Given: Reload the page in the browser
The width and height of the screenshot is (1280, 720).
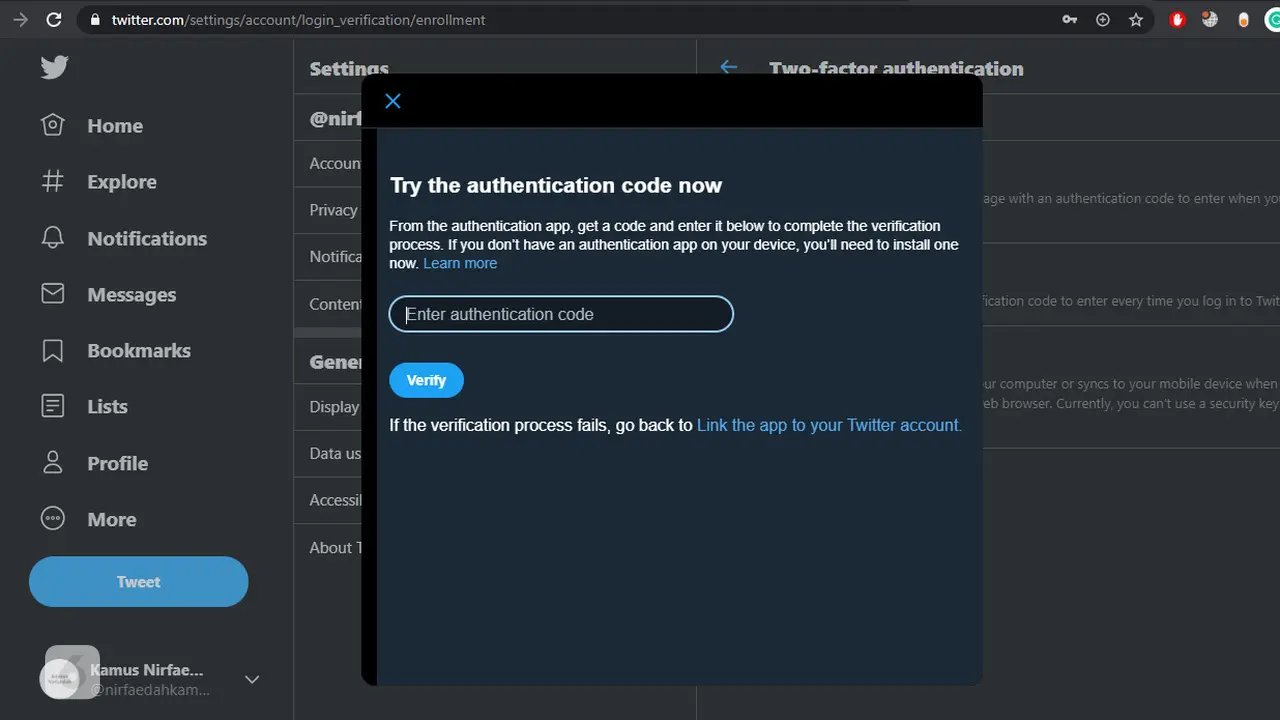Looking at the screenshot, I should [x=54, y=19].
